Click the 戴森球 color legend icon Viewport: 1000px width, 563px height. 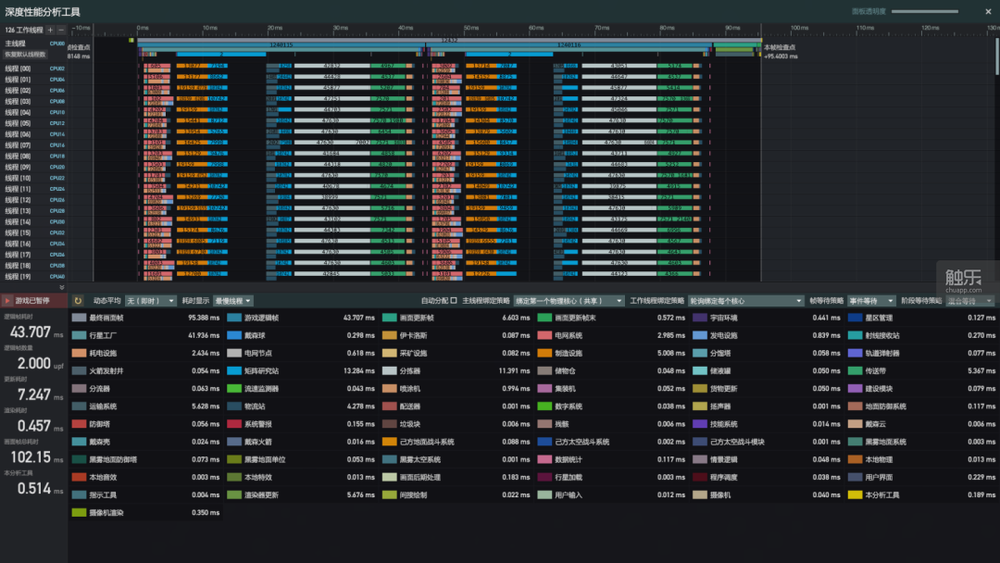coord(234,335)
